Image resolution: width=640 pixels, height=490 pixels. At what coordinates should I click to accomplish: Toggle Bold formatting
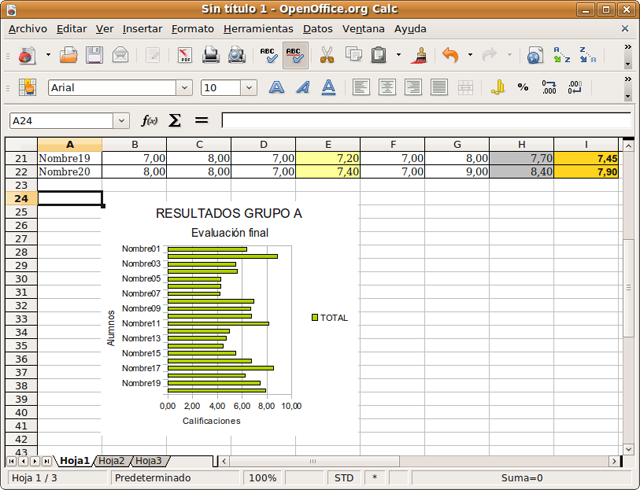pyautogui.click(x=277, y=88)
